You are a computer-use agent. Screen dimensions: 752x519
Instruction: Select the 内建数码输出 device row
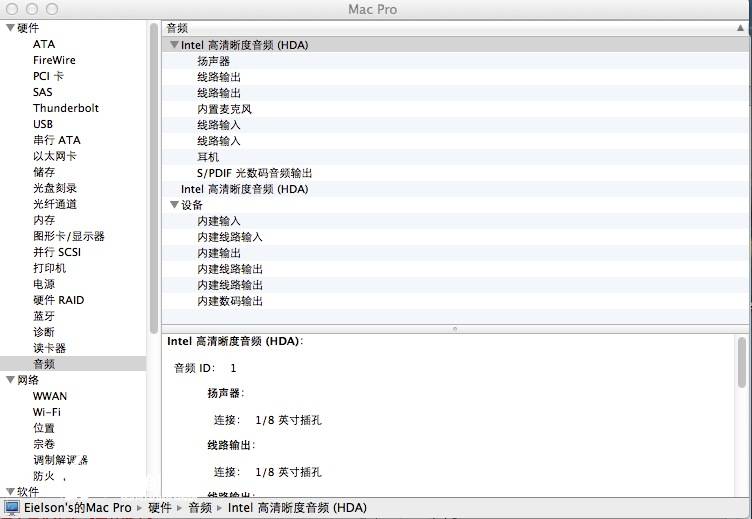coord(455,301)
